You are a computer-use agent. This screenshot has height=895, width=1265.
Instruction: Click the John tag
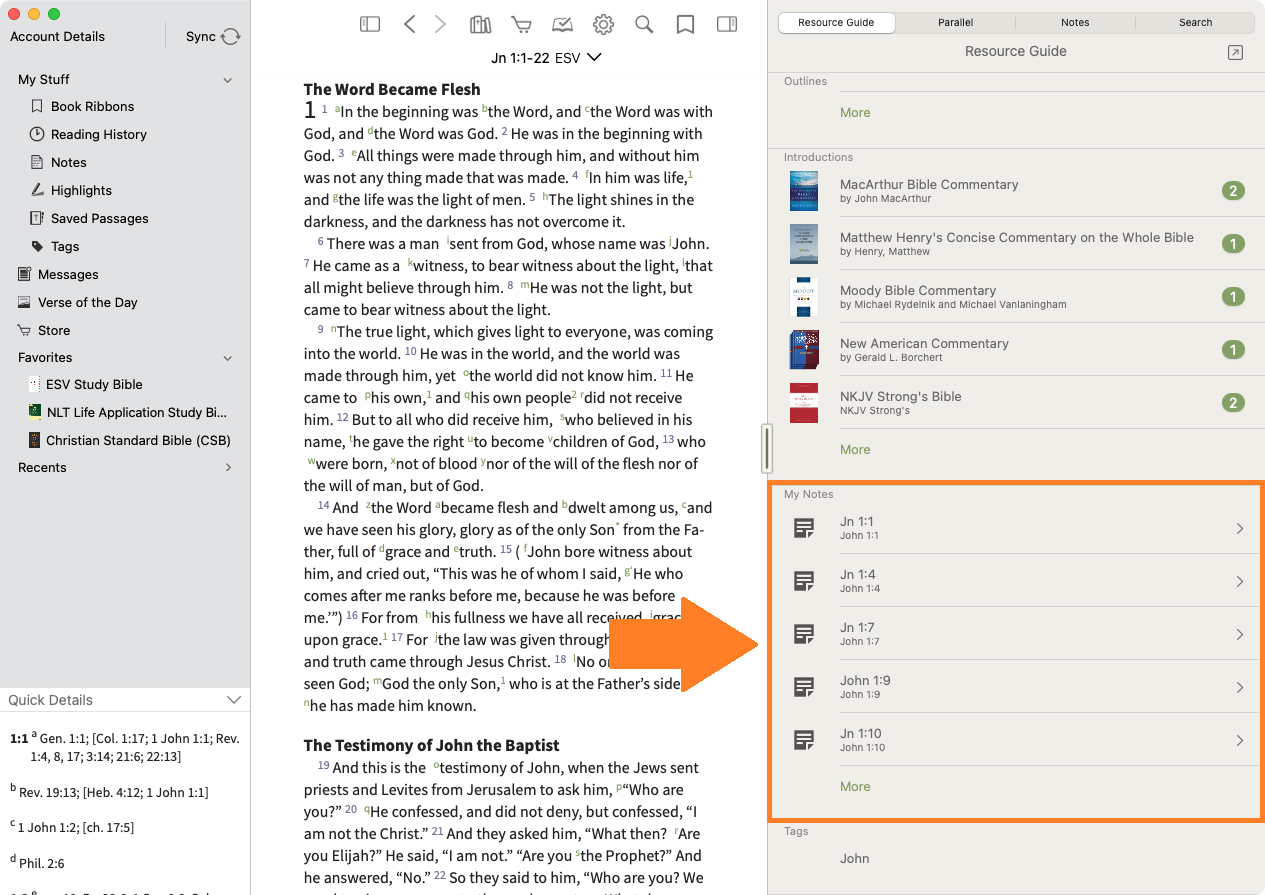coord(854,858)
